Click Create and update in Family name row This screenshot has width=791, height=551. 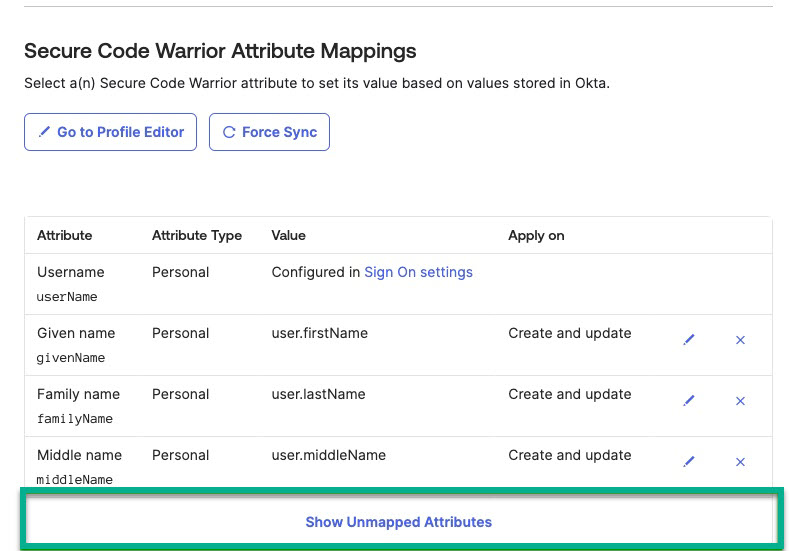[570, 395]
